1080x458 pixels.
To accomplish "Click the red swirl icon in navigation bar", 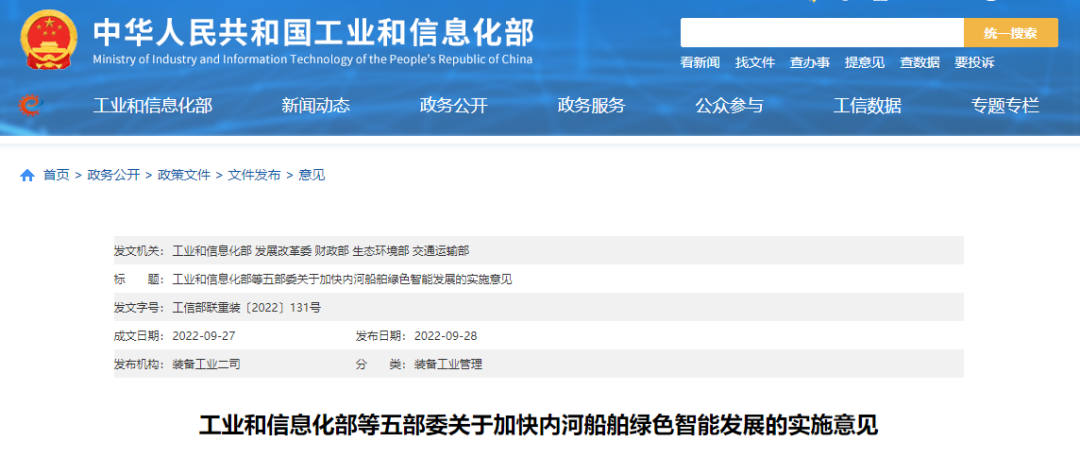I will click(x=30, y=105).
